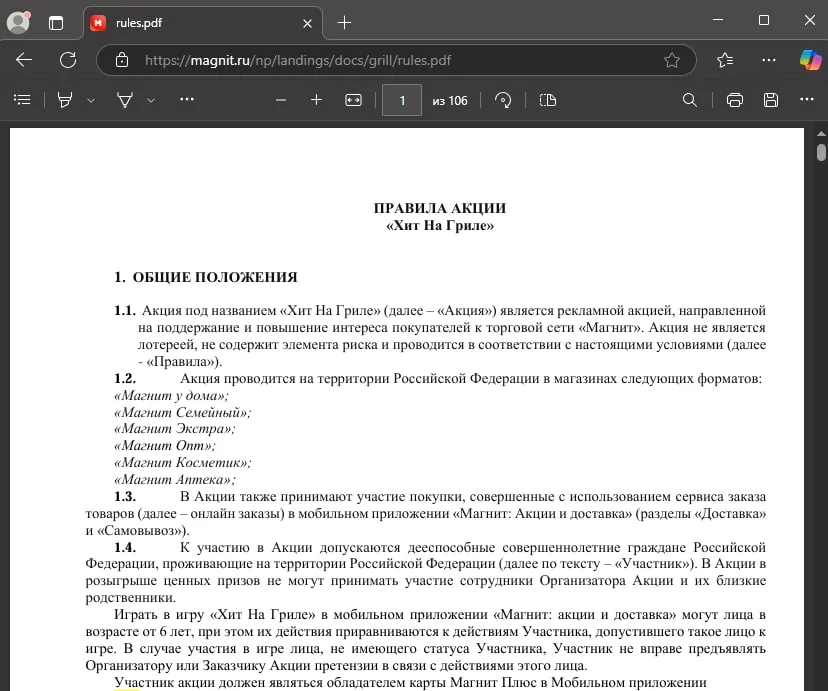Select the PDF draw tool
The image size is (828, 691).
125,100
